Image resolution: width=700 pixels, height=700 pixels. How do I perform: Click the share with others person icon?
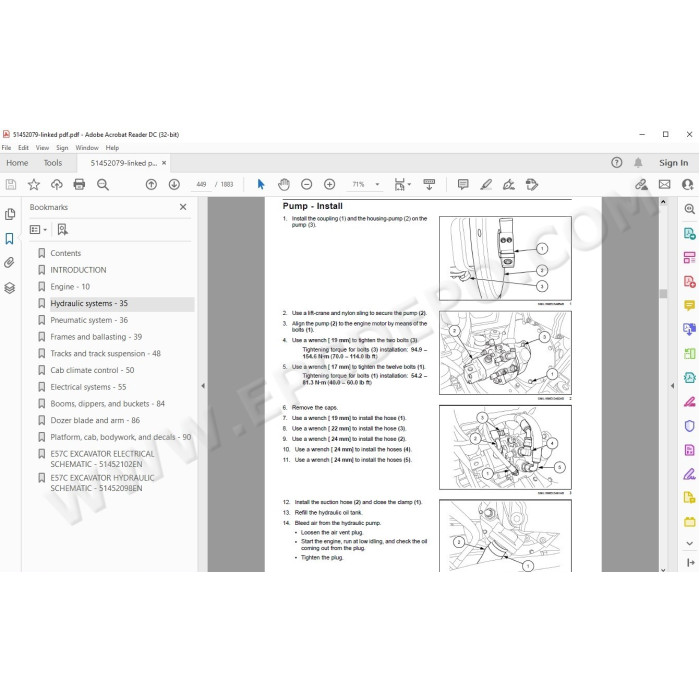[x=688, y=184]
